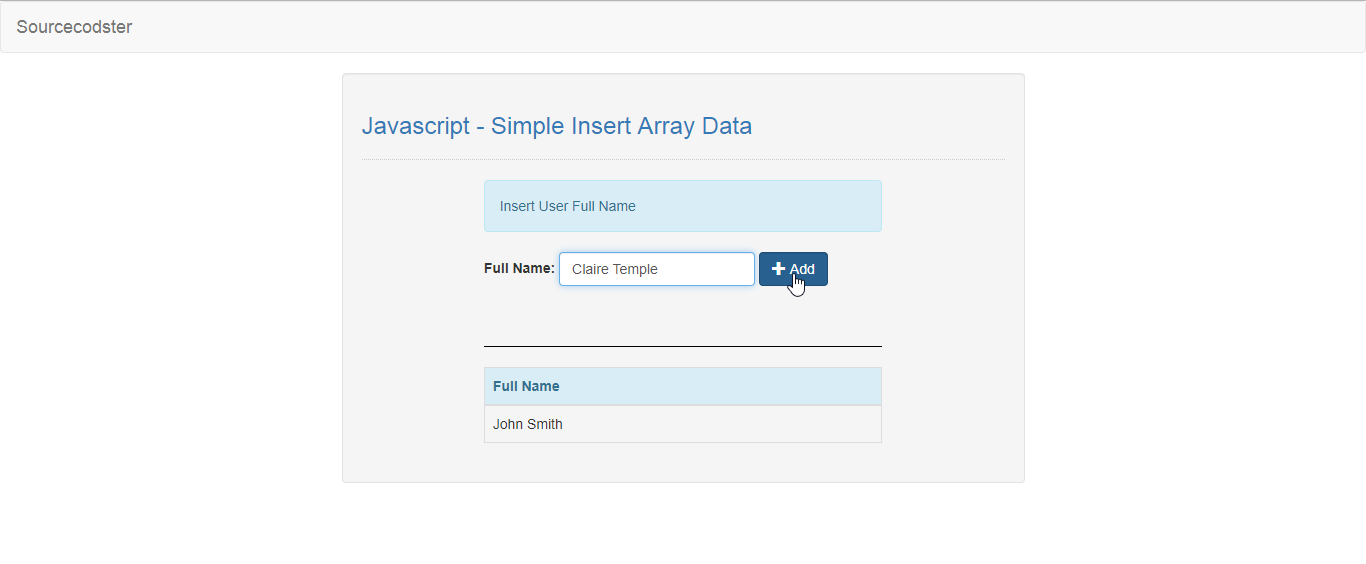1366x564 pixels.
Task: Click the word "Add" on the blue button
Action: pyautogui.click(x=802, y=269)
